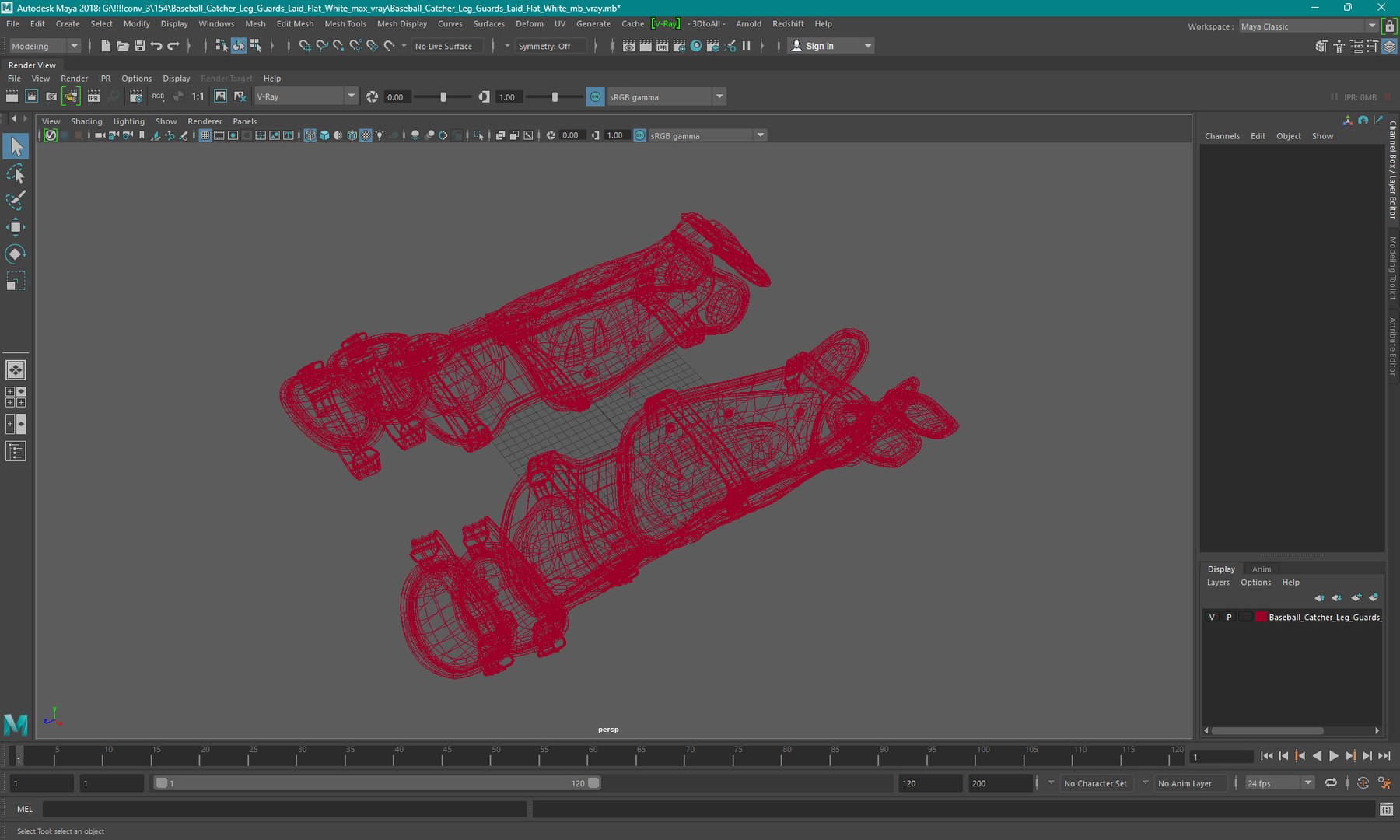The width and height of the screenshot is (1400, 840).
Task: Toggle the layer P playback box
Action: click(x=1229, y=617)
